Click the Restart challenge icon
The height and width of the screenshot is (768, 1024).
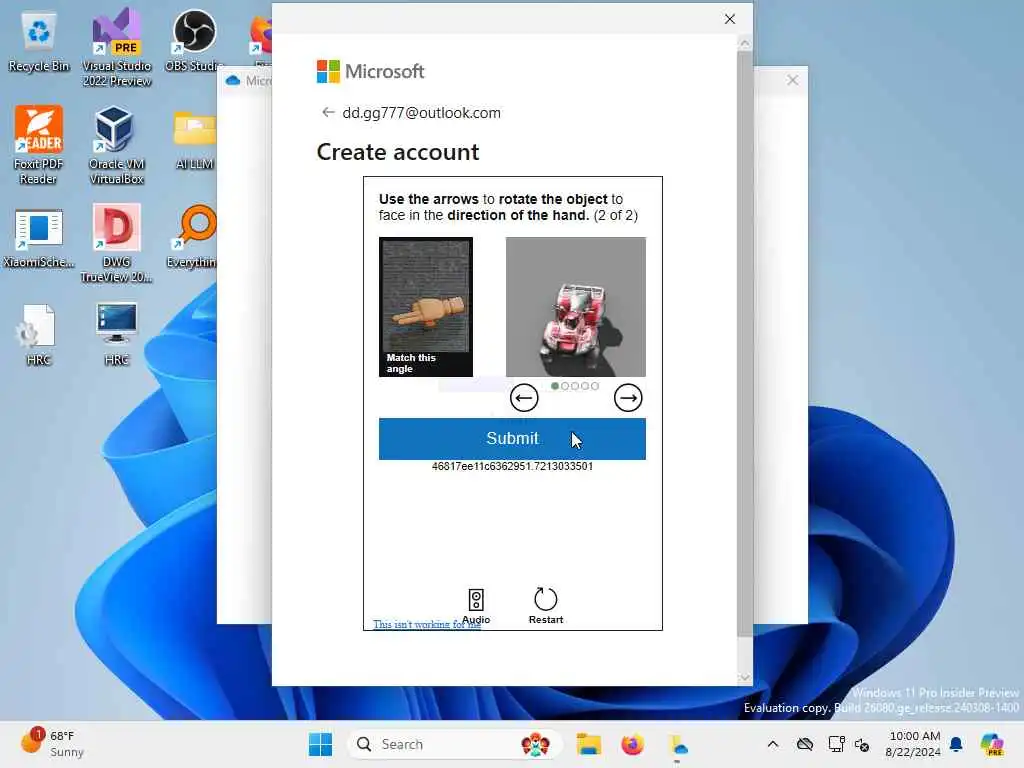(x=545, y=599)
